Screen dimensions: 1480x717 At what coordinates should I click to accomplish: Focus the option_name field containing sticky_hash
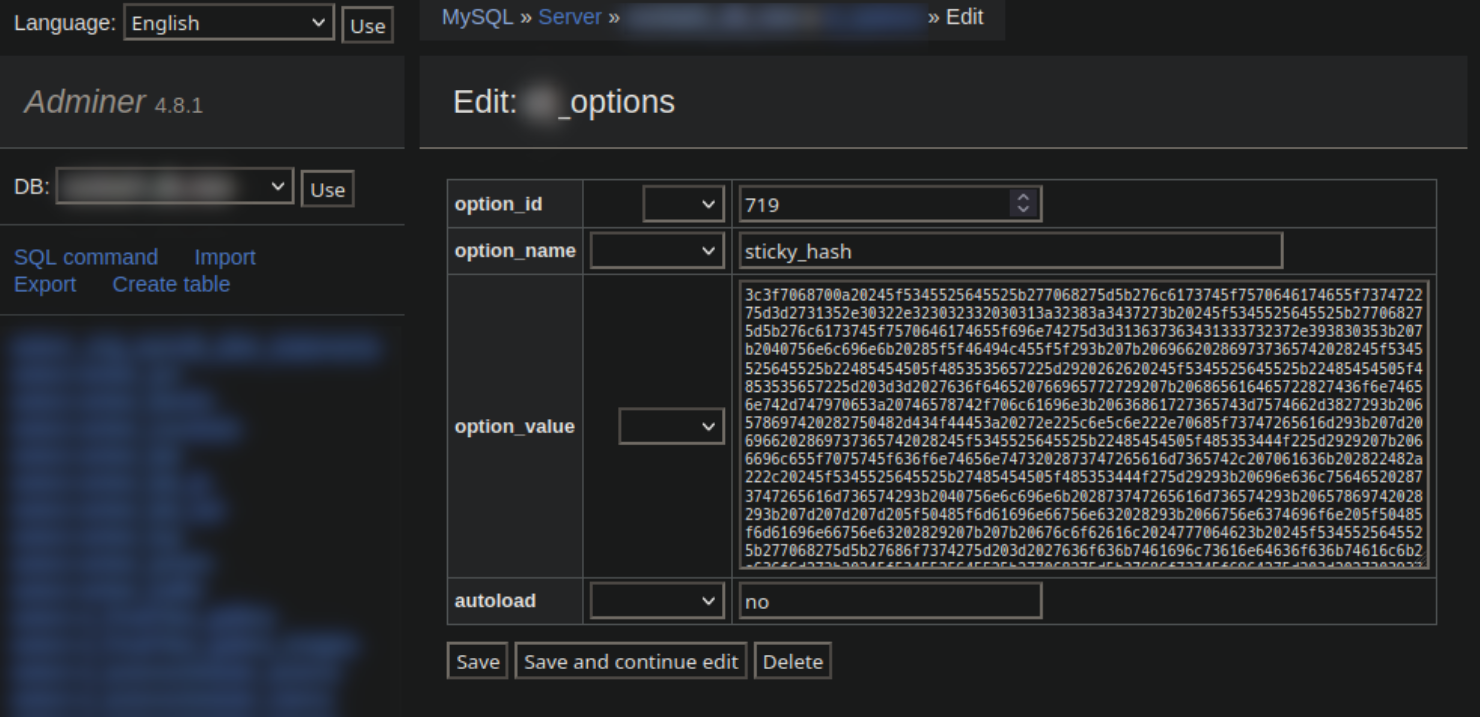1010,251
